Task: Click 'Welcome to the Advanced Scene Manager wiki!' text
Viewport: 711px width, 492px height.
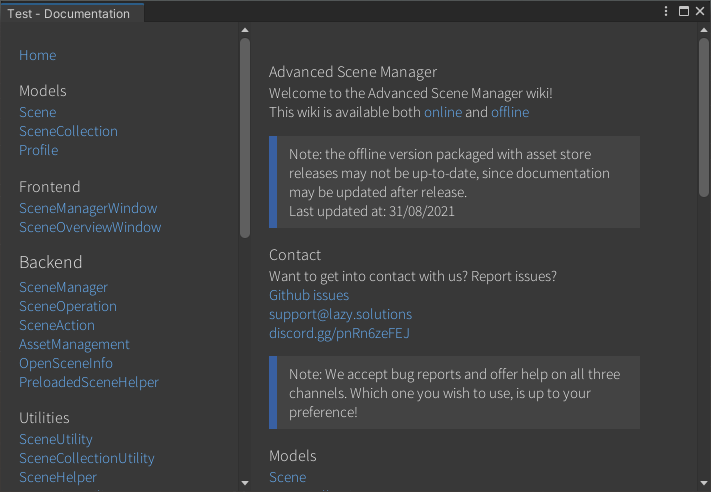Action: [x=411, y=93]
